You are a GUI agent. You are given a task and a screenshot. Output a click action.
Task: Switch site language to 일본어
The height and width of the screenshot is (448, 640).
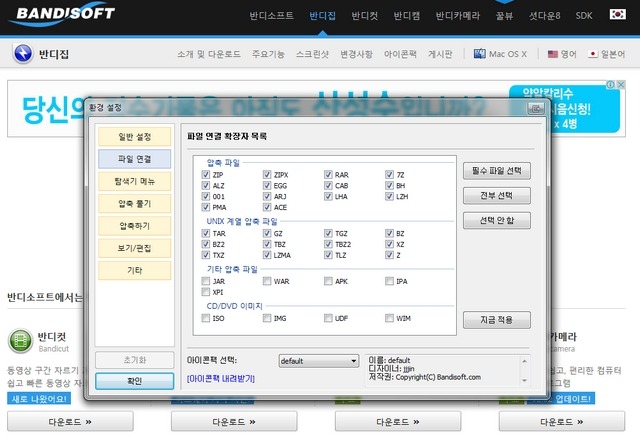point(607,53)
